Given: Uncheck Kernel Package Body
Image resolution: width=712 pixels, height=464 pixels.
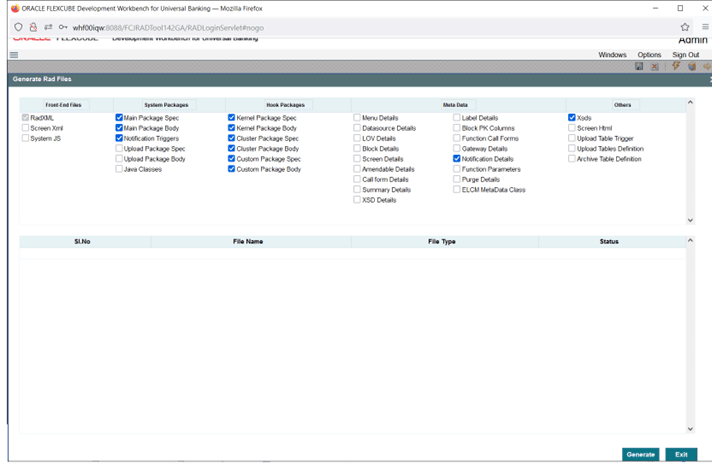Looking at the screenshot, I should point(232,128).
